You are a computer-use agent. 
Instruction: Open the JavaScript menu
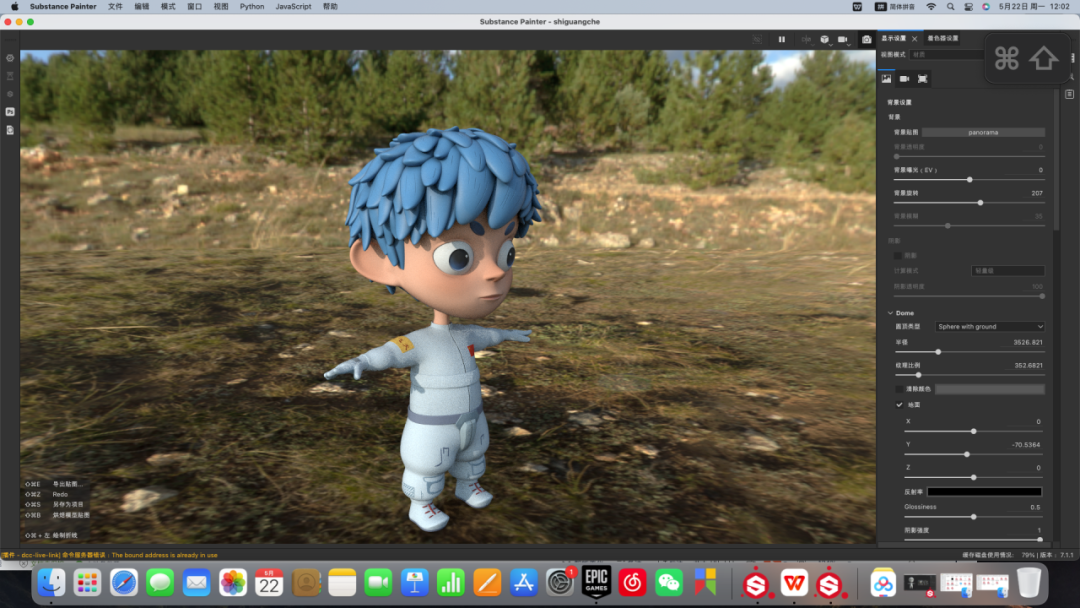(x=293, y=6)
